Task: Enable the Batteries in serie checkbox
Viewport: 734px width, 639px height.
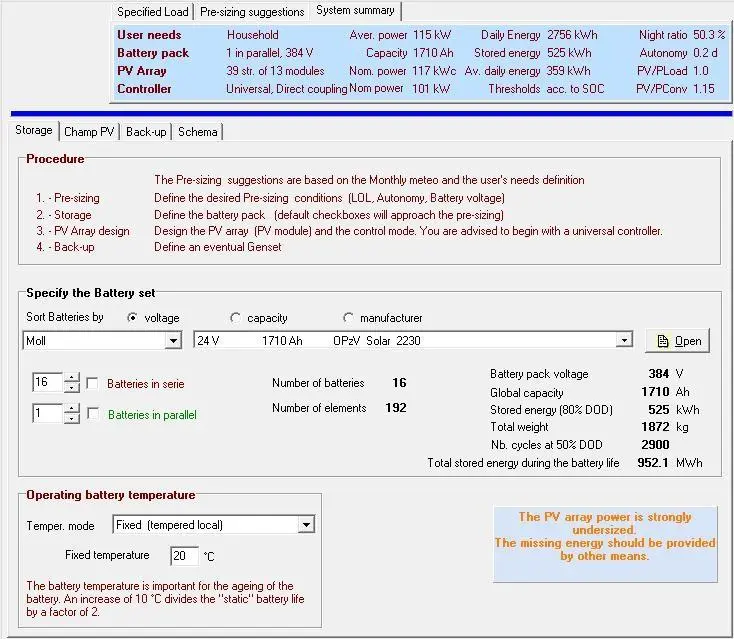Action: pos(93,384)
